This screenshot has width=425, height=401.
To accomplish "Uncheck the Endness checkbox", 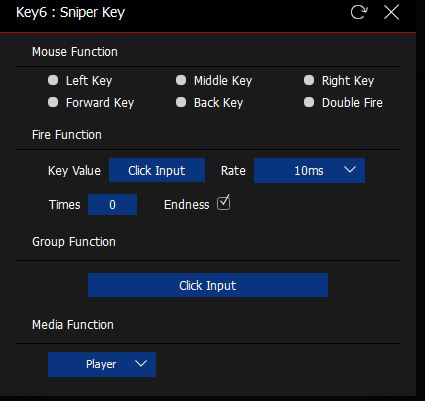I will tap(223, 203).
